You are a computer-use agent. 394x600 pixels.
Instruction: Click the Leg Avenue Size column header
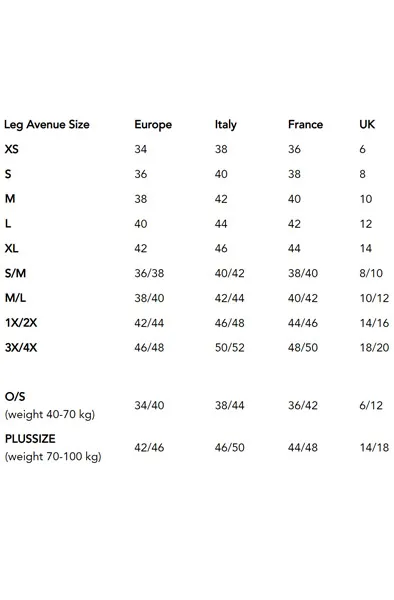(47, 125)
